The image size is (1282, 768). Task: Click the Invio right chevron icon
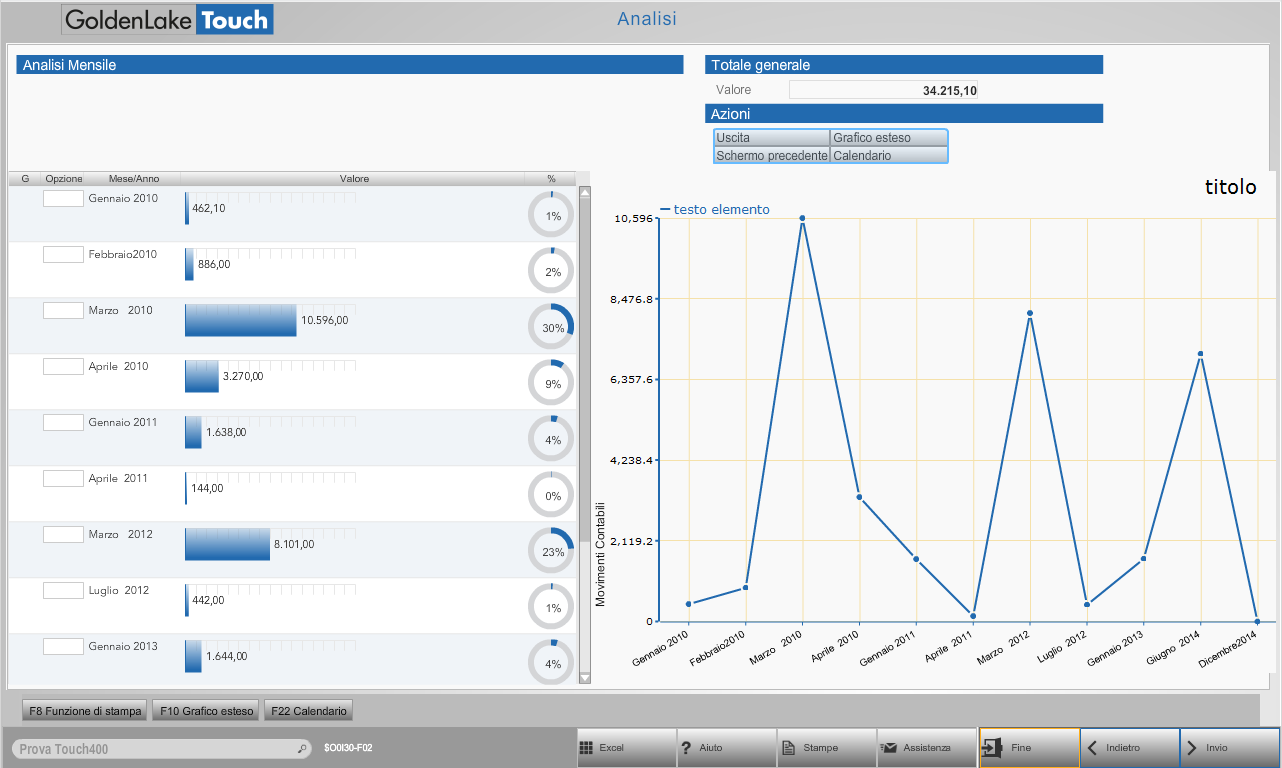point(1192,748)
